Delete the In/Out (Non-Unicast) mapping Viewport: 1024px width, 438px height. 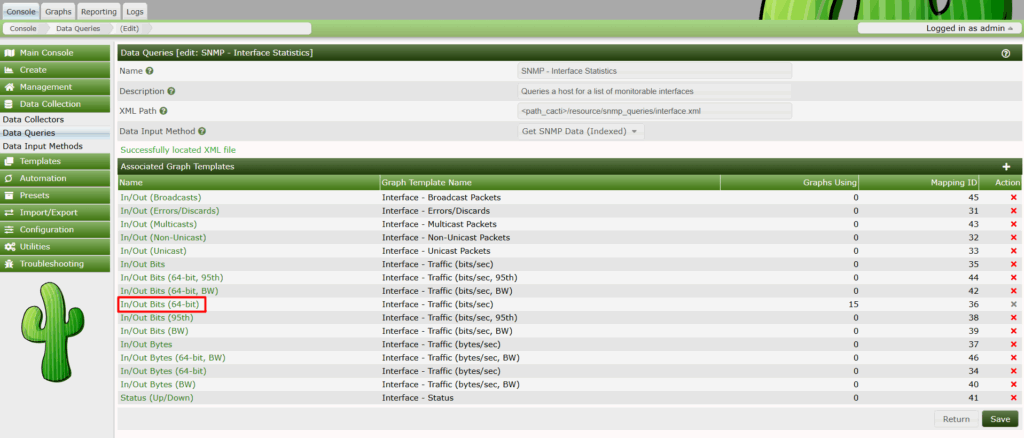coord(1014,238)
